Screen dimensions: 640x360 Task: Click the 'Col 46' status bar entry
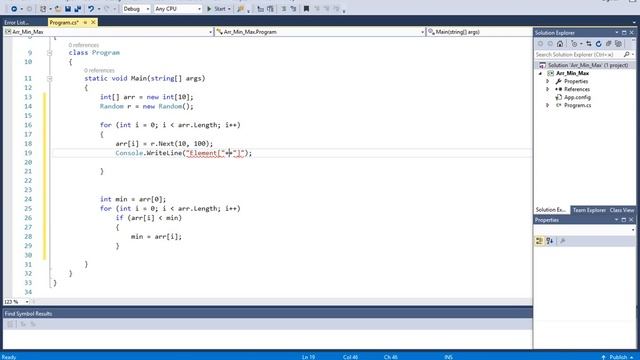pyautogui.click(x=350, y=357)
